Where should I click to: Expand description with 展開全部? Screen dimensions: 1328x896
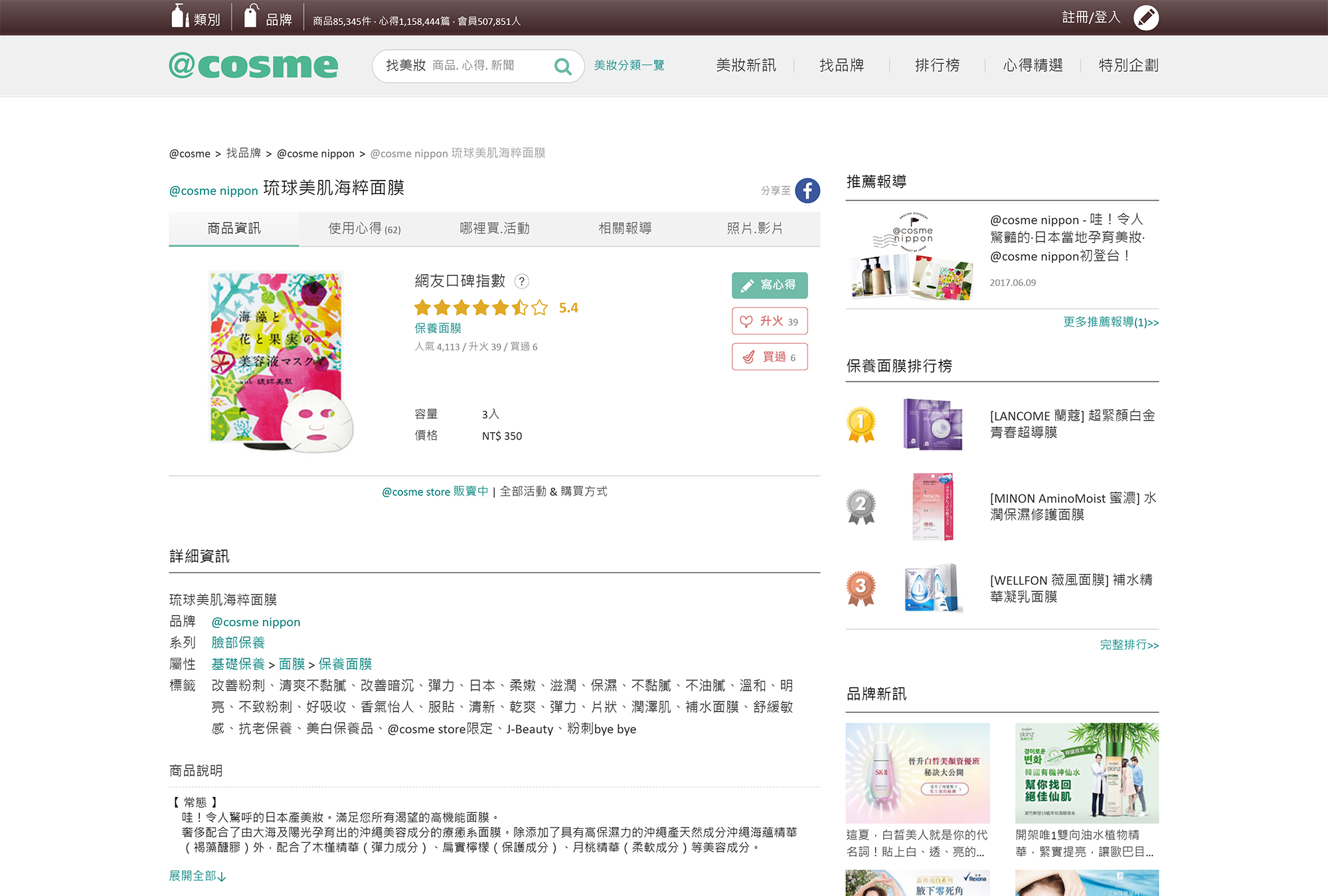click(197, 876)
